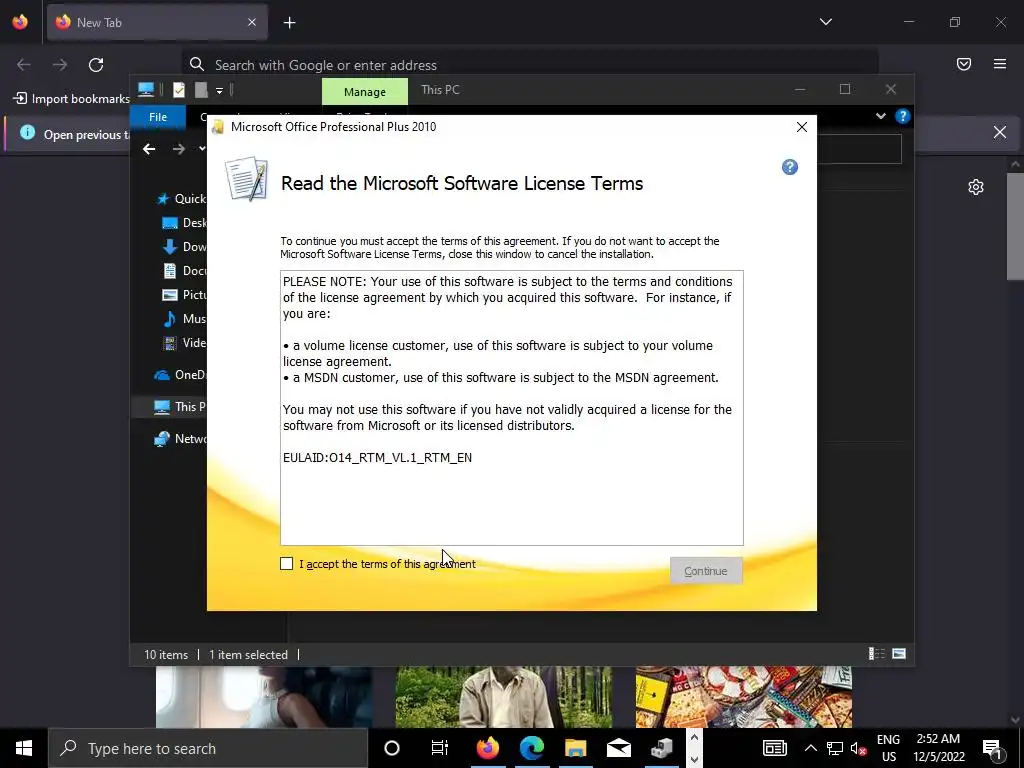
Task: Open Task View on the taskbar
Action: [x=440, y=748]
